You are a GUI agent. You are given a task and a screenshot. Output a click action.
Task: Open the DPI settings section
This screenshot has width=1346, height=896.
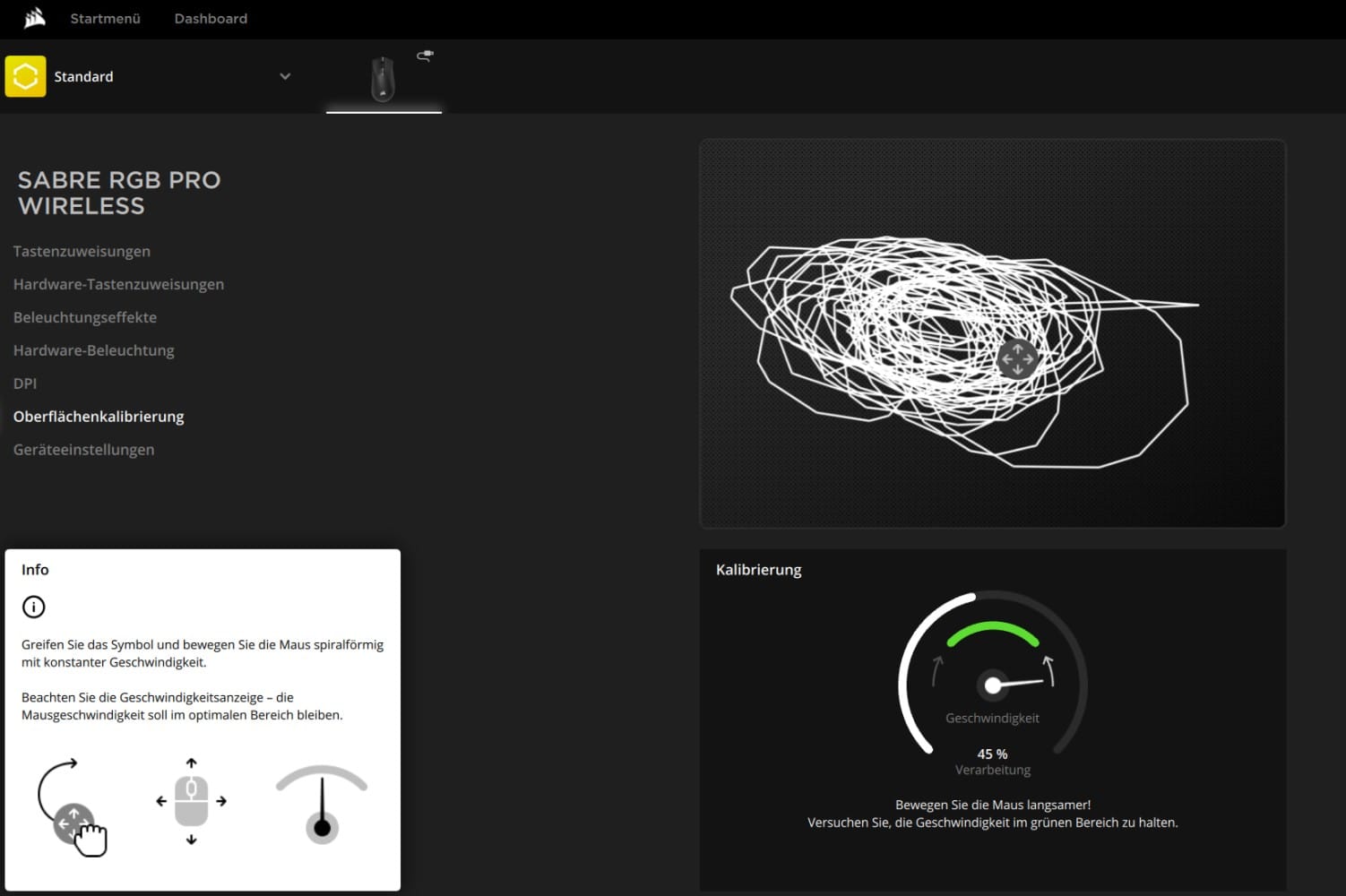[25, 384]
